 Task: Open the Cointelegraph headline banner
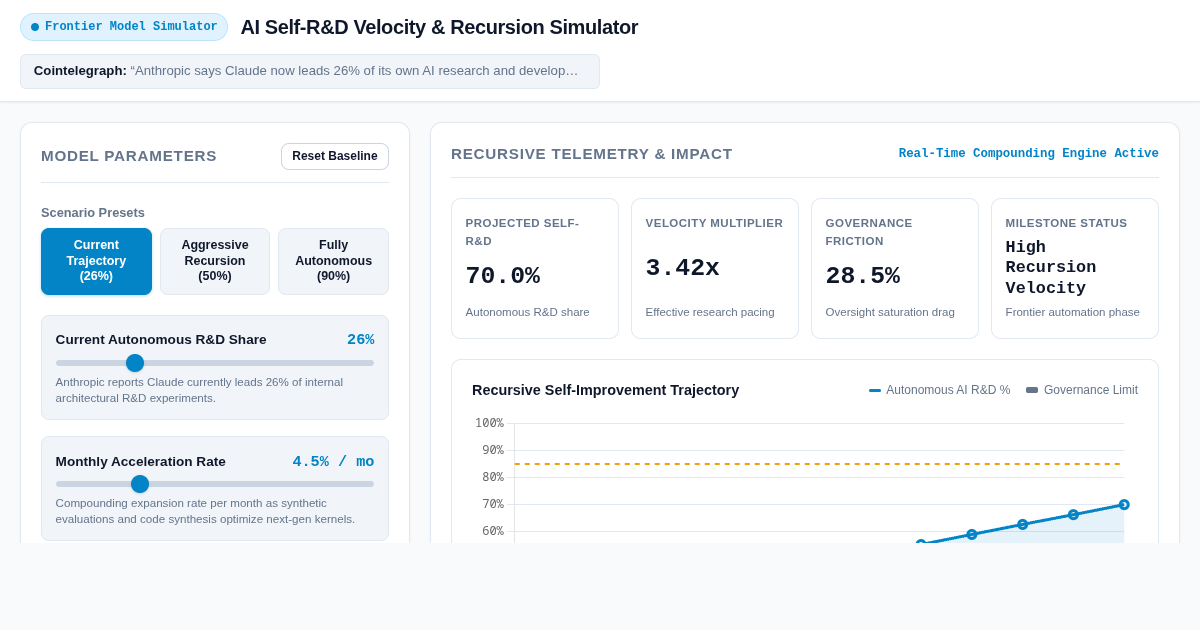click(310, 71)
